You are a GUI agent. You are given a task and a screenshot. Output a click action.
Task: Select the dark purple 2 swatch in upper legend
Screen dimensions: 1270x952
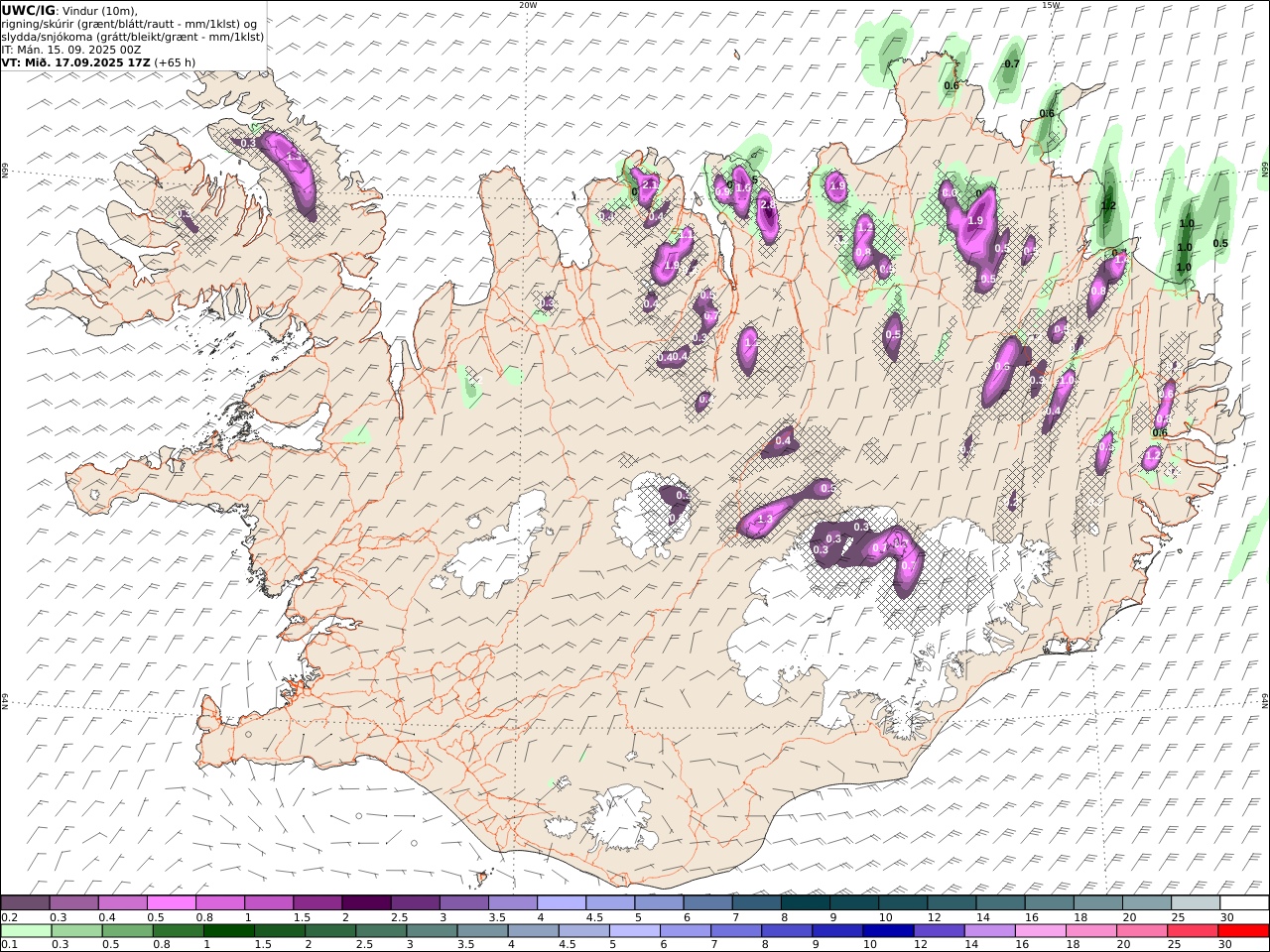365,902
